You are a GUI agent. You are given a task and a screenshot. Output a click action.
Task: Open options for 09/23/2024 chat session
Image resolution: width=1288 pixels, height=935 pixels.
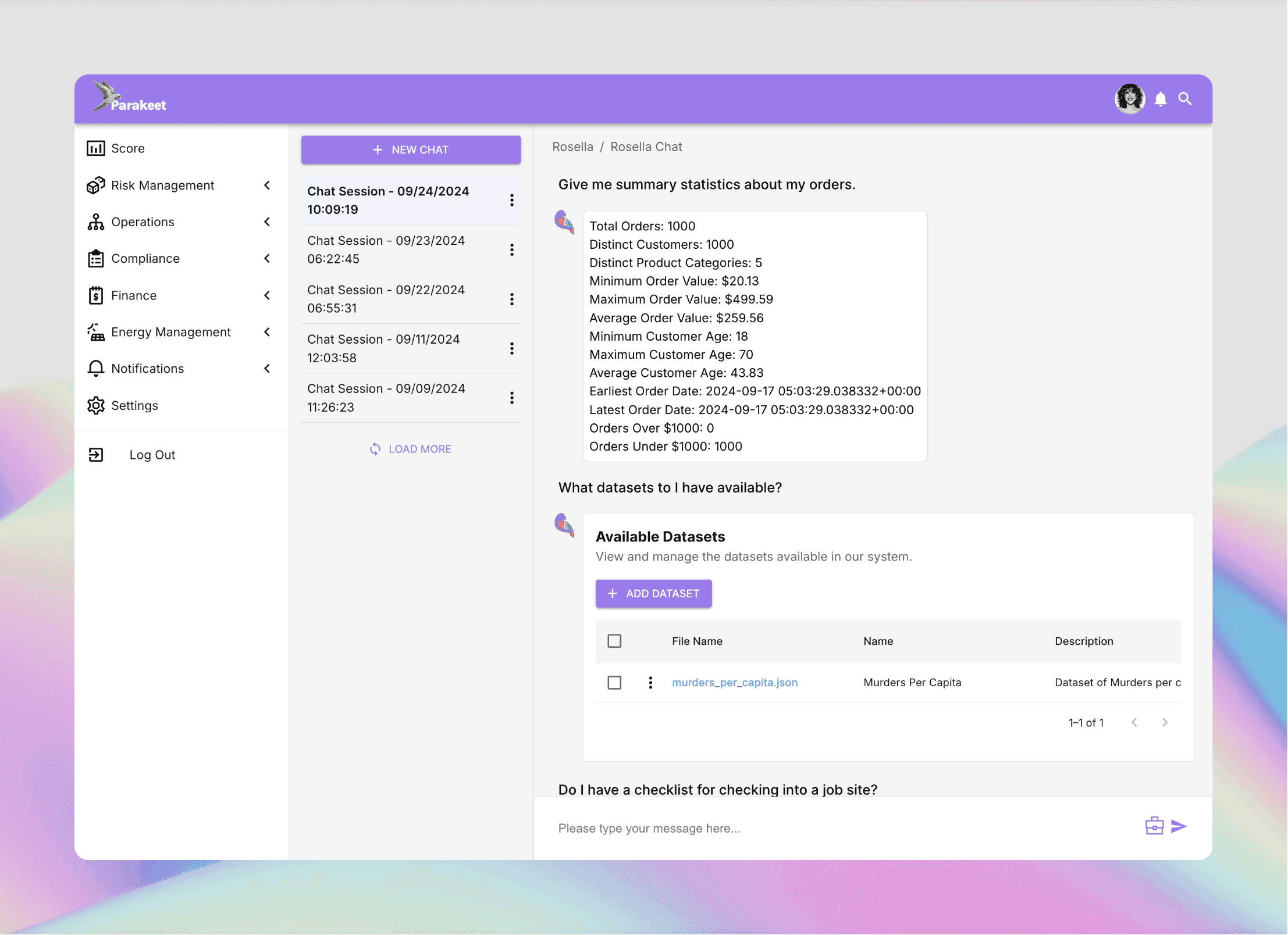tap(512, 249)
